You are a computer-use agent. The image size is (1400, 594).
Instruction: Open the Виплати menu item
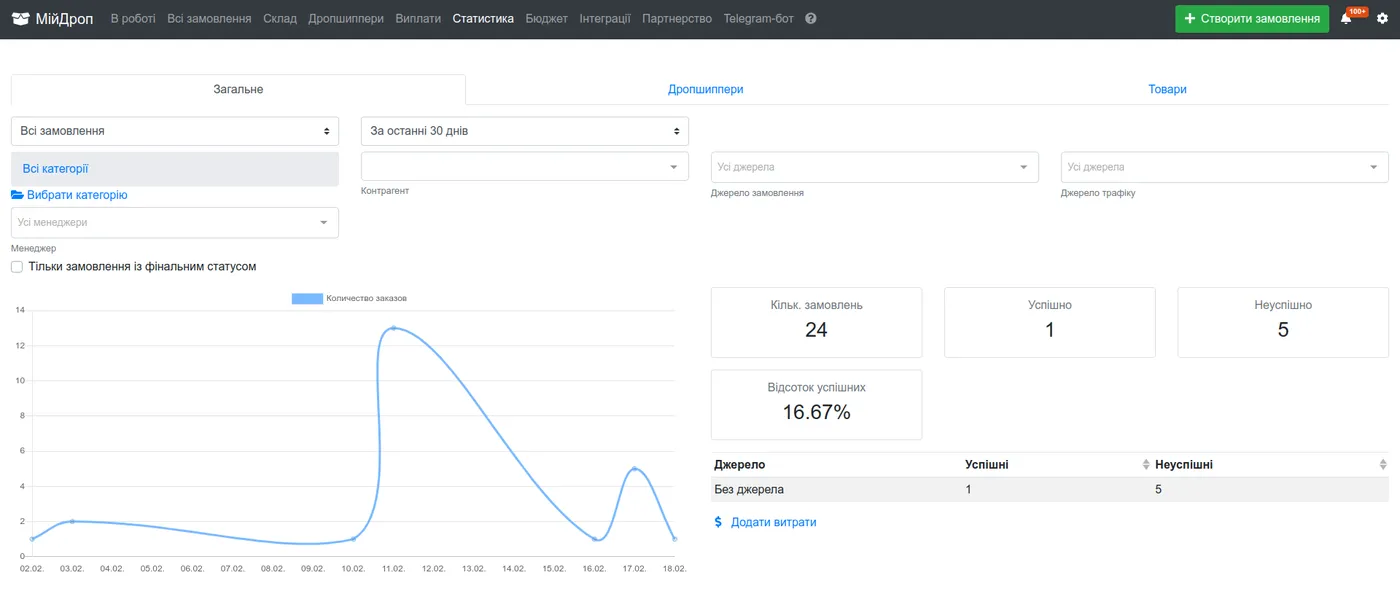click(418, 19)
